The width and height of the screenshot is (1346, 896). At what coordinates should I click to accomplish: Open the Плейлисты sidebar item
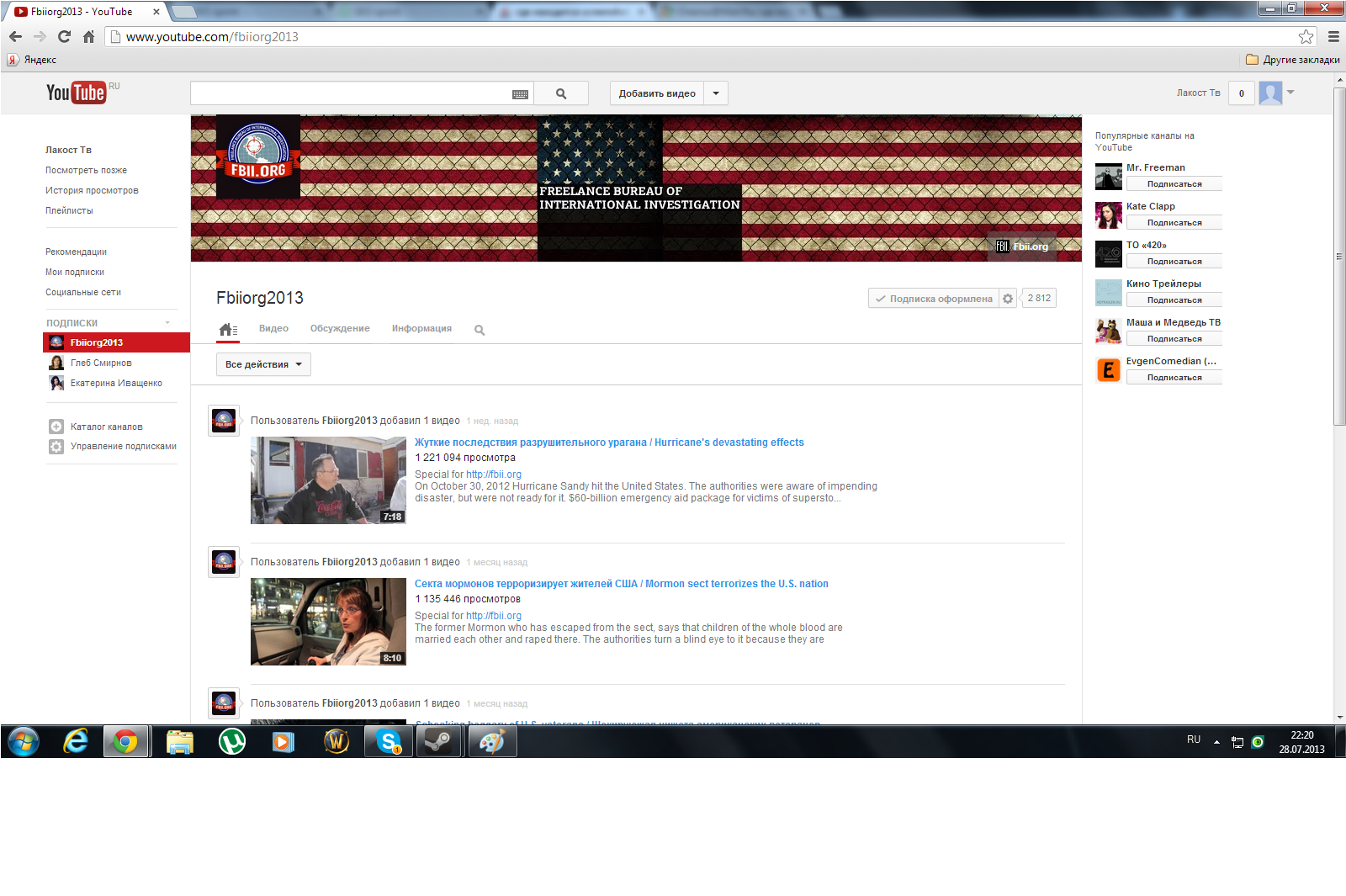click(x=69, y=210)
